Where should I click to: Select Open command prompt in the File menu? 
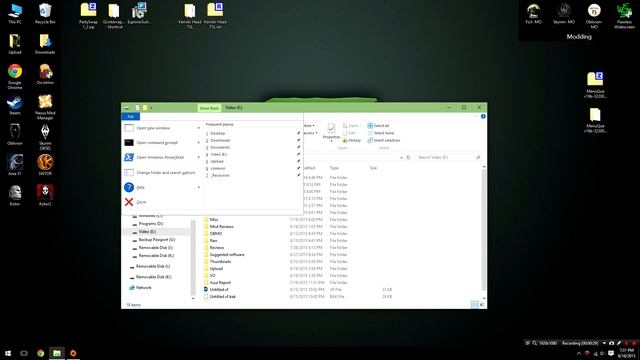coord(162,142)
